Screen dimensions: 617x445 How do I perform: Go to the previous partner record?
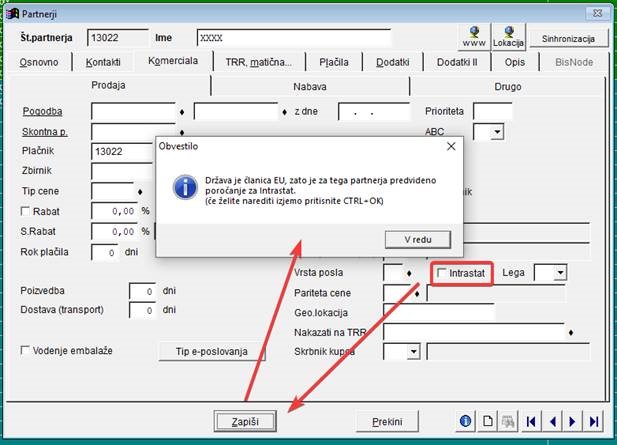coord(552,421)
